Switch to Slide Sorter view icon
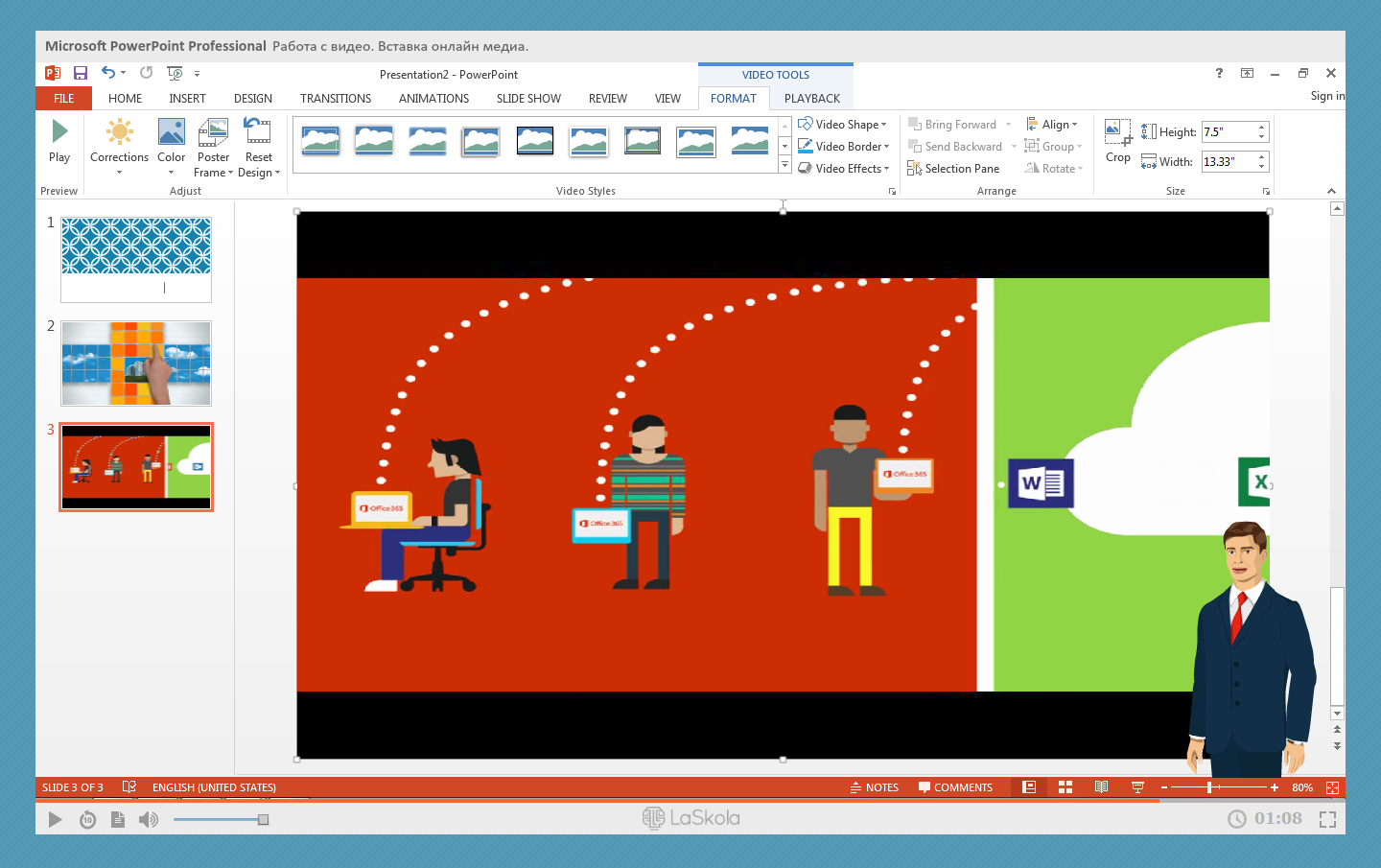This screenshot has width=1381, height=868. click(x=1065, y=787)
